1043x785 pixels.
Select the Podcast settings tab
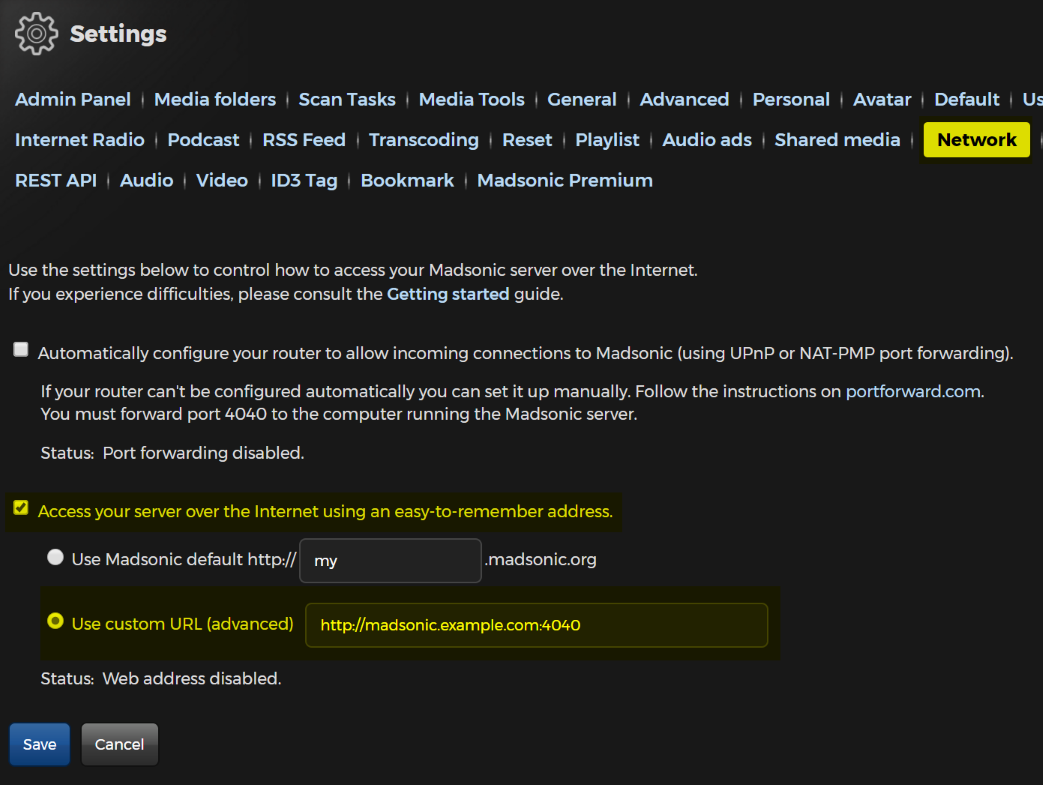204,140
